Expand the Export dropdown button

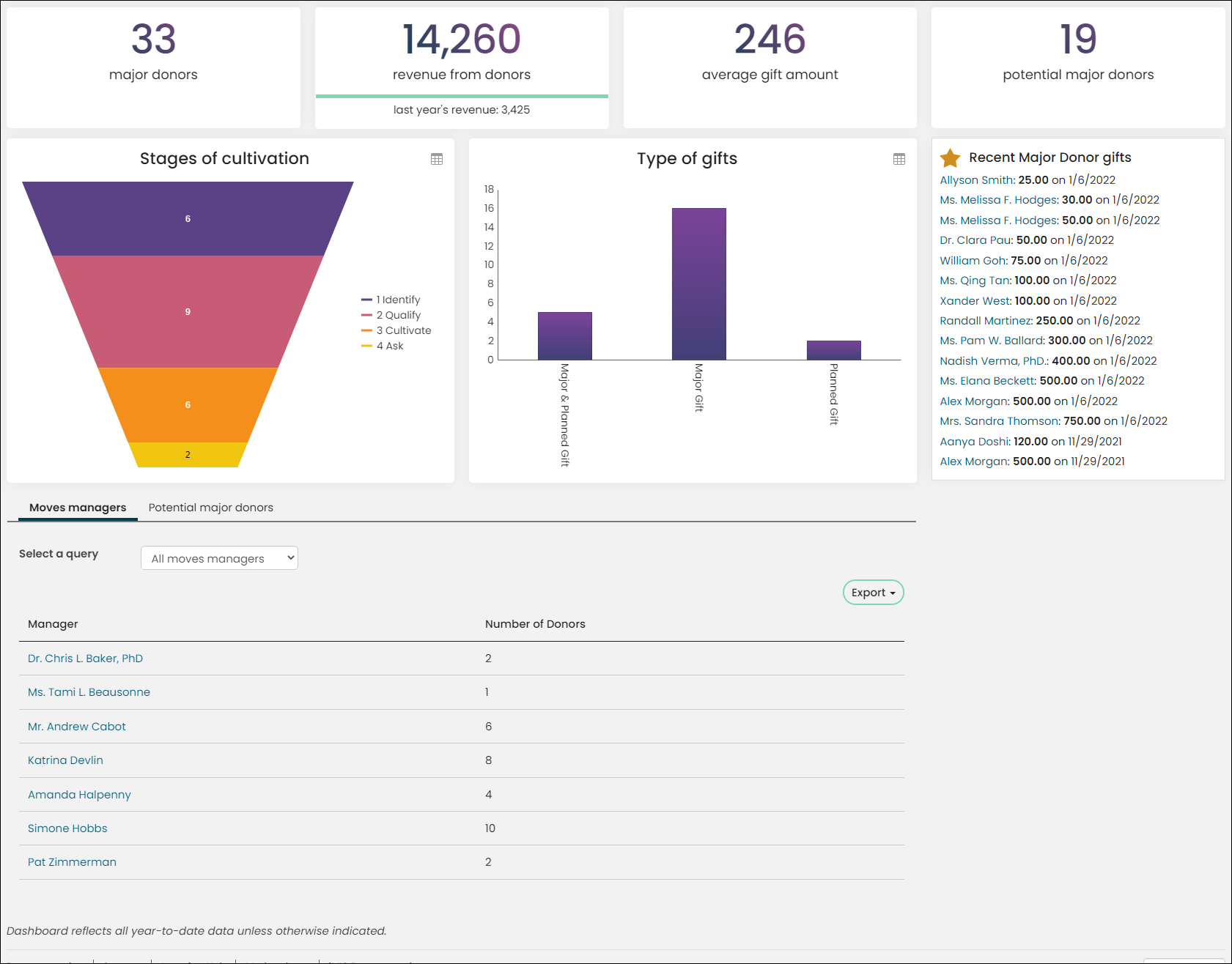coord(873,593)
